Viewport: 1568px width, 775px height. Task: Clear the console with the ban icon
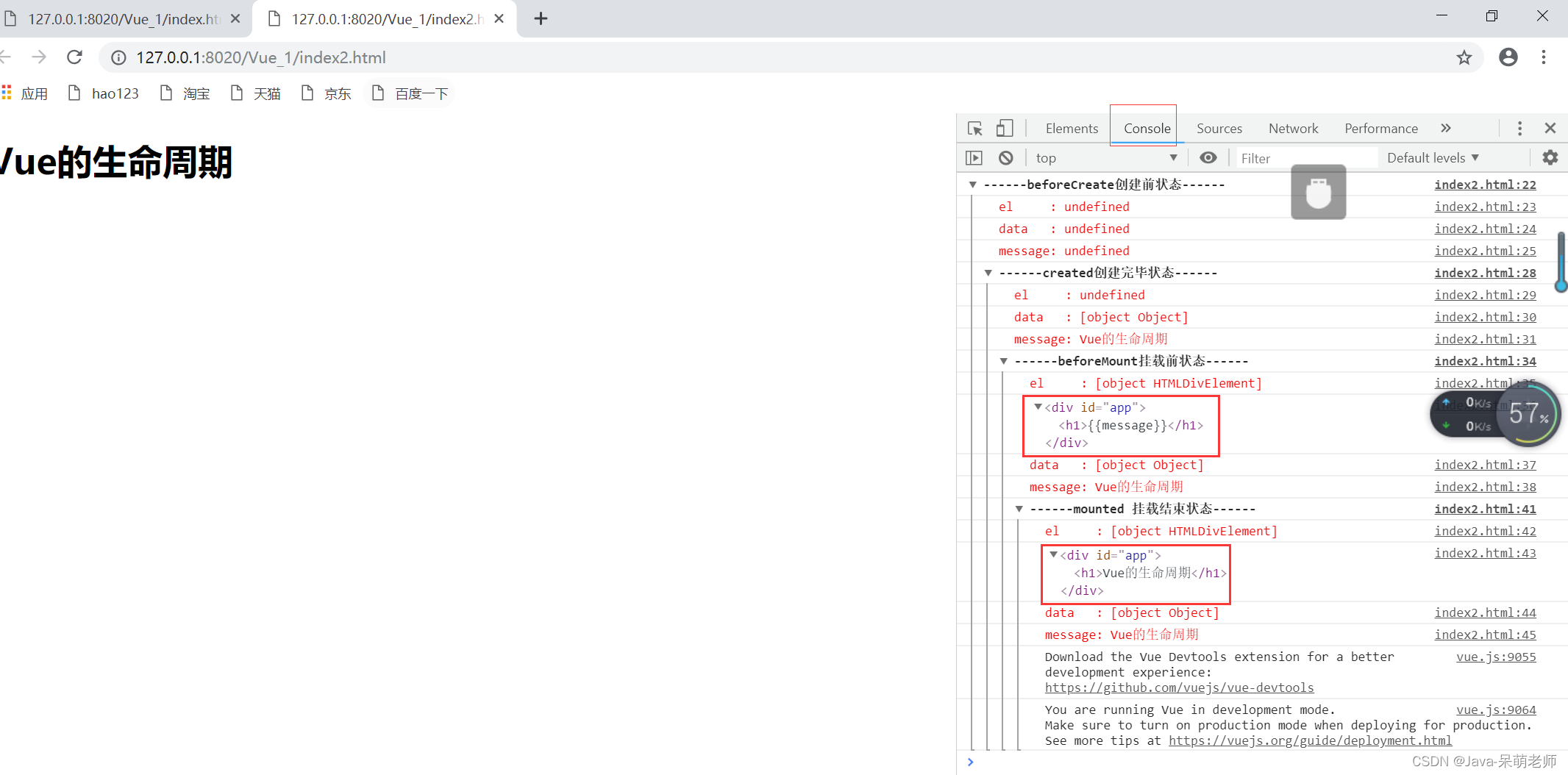click(x=1006, y=158)
